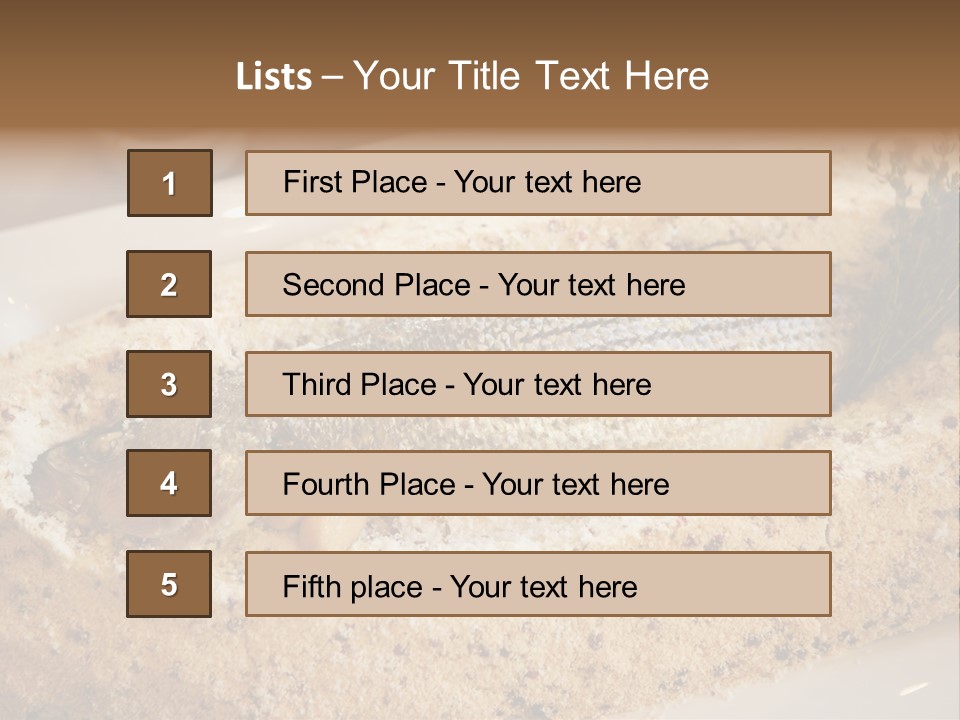Select the number 4 box
This screenshot has height=720, width=960.
coord(169,483)
